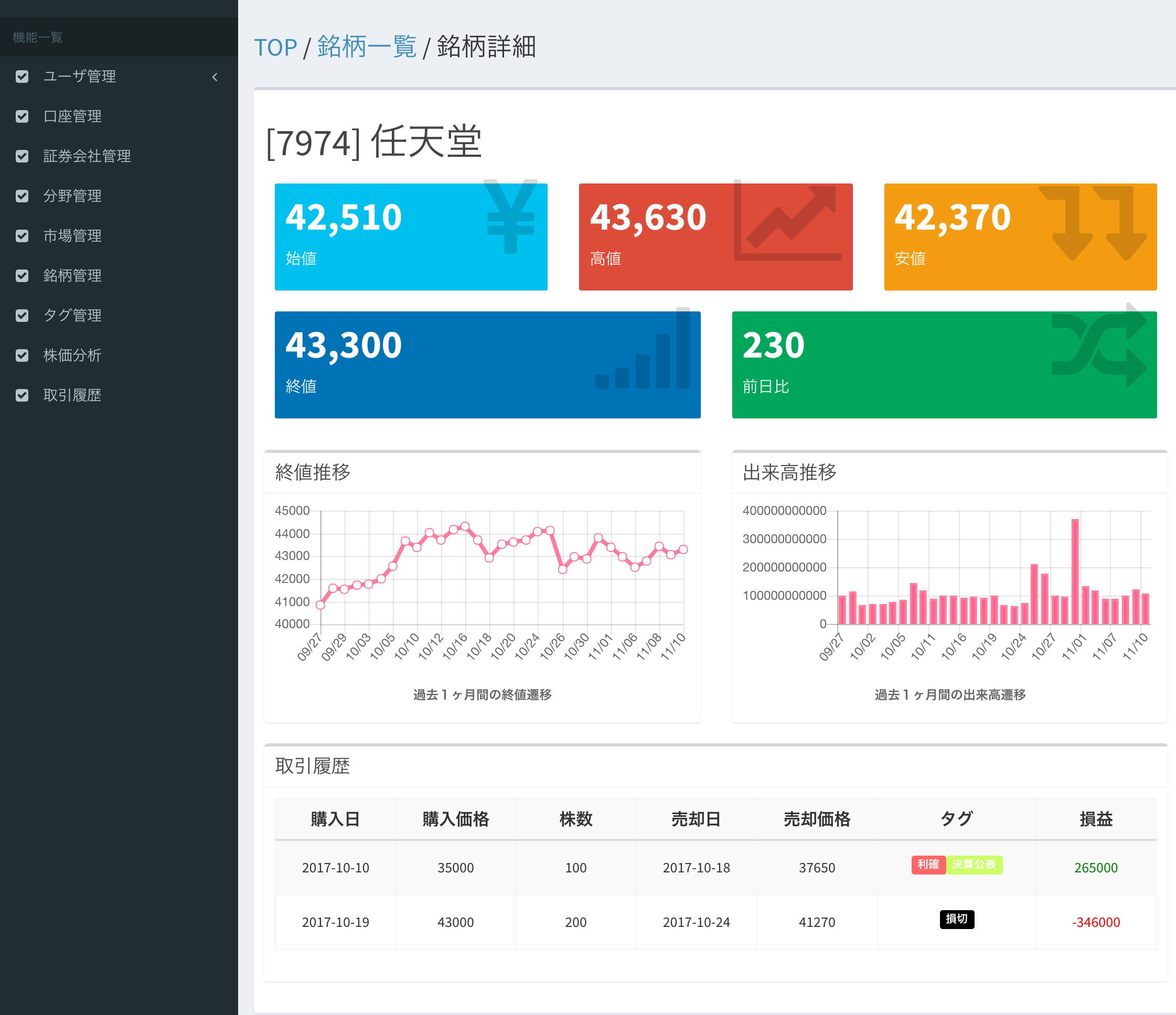Uncheck the 口座管理 checkbox

pos(22,117)
